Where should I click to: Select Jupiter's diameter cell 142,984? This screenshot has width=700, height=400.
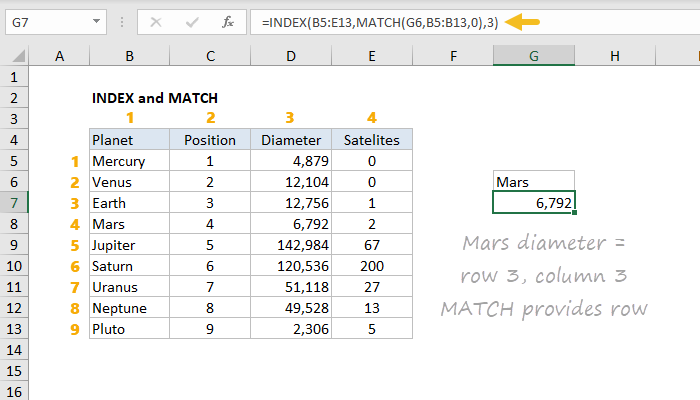point(291,245)
